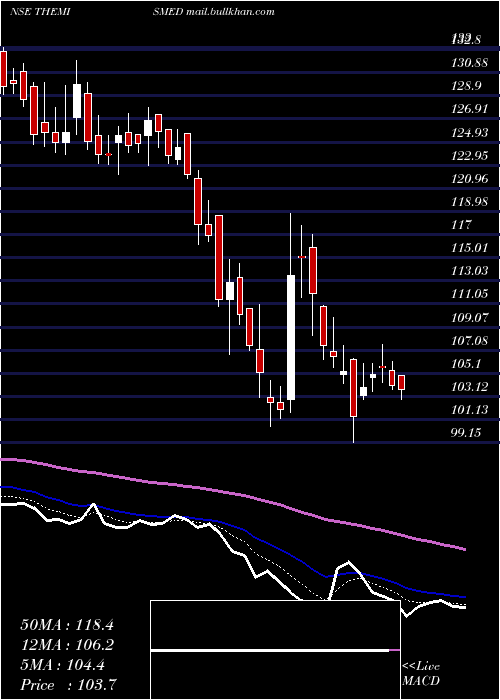Click the 50MA : 118.4 readout
The image size is (500, 700).
tap(67, 625)
